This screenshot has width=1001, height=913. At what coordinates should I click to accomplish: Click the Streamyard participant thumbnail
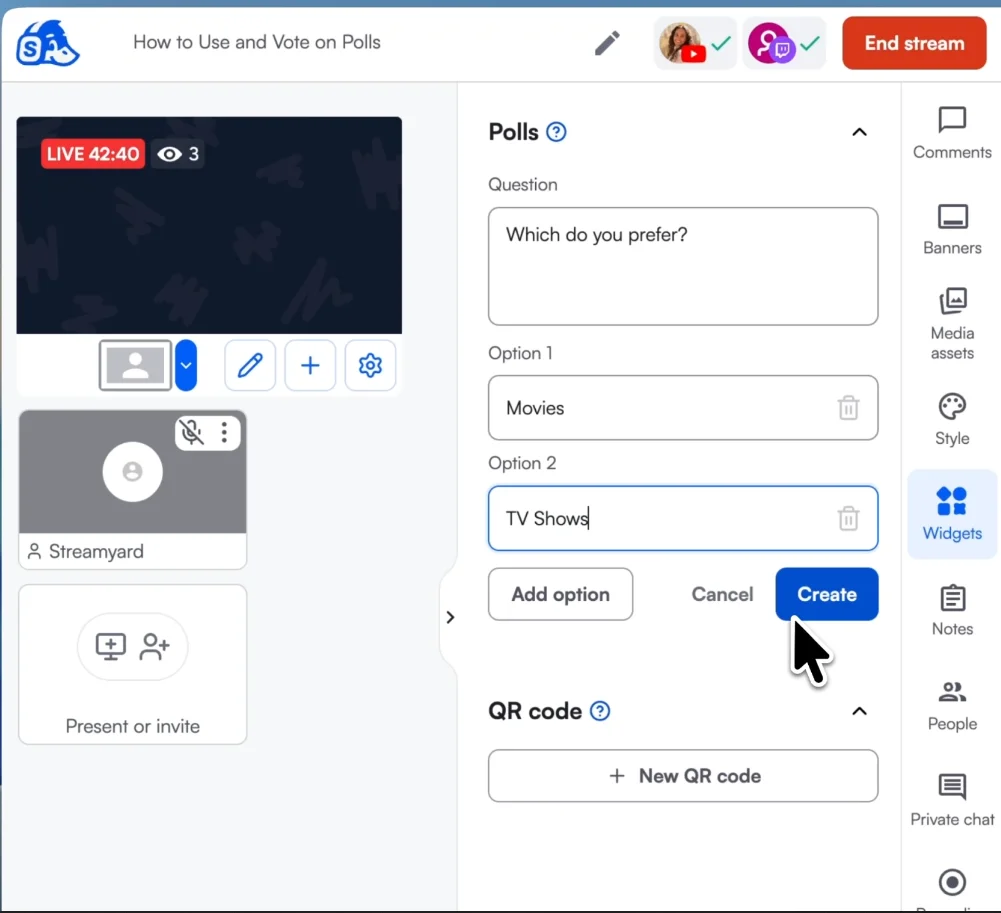click(133, 472)
